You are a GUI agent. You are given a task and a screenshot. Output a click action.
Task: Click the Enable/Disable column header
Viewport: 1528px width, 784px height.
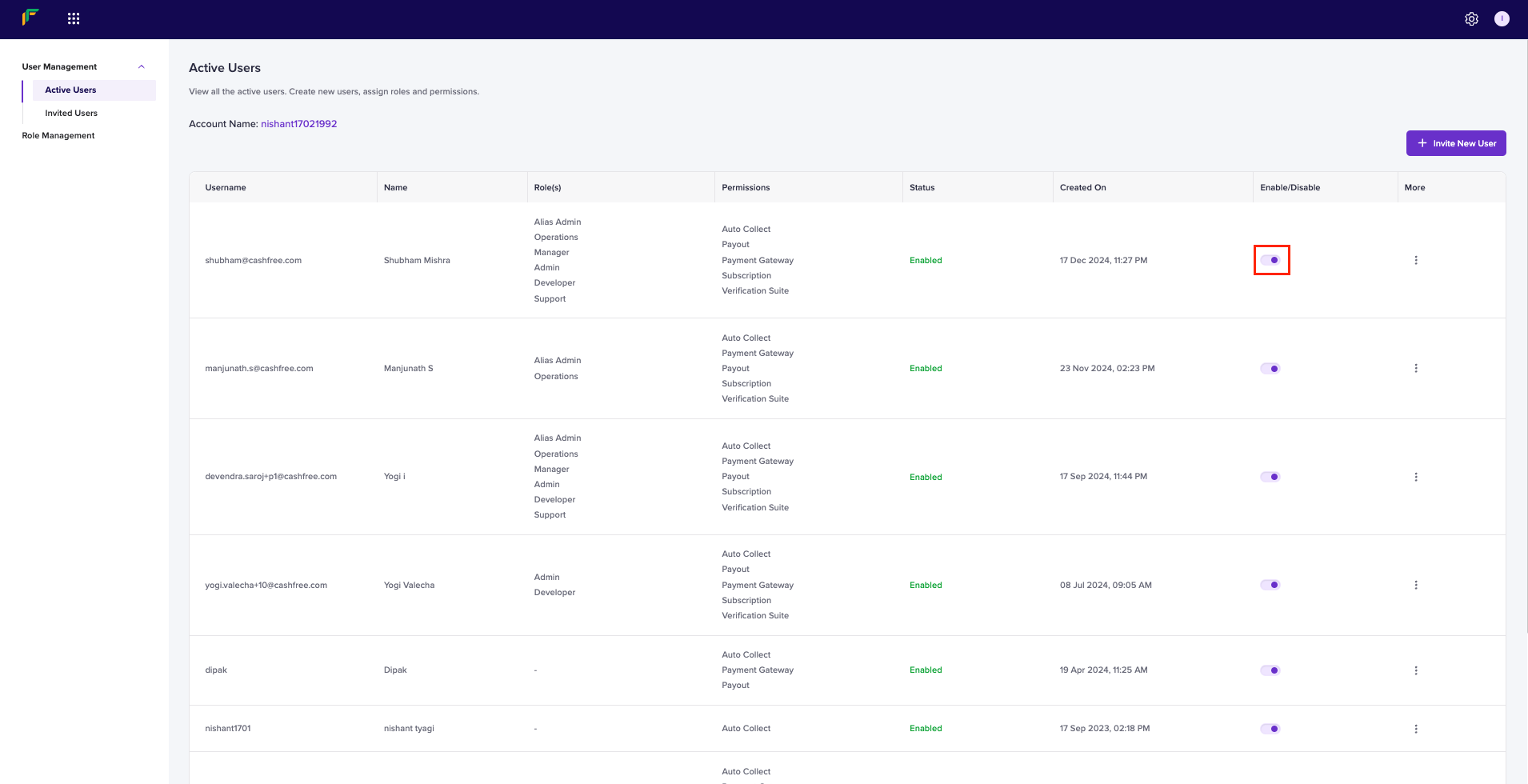click(1290, 187)
